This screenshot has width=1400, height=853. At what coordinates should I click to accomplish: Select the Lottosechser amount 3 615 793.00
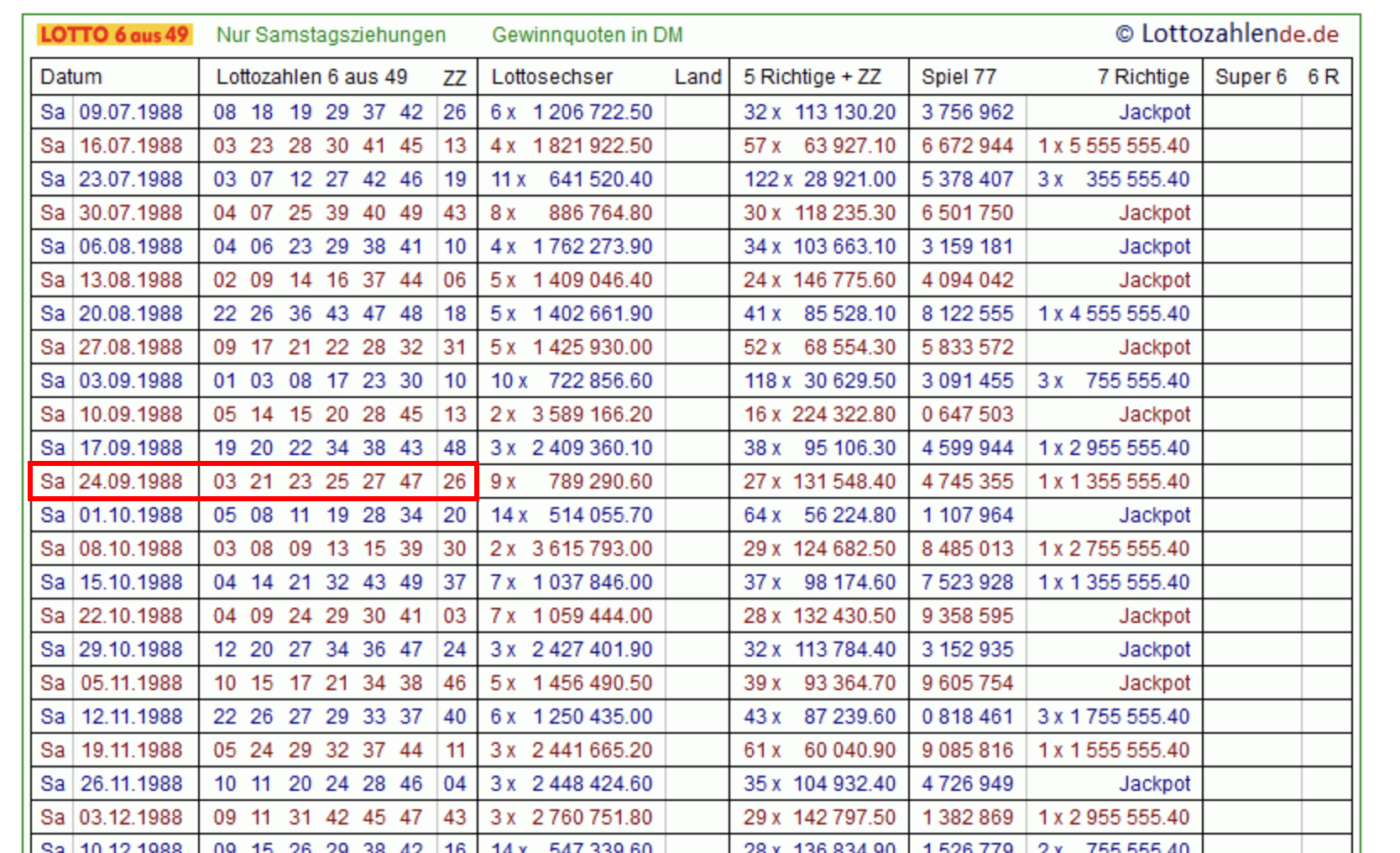click(592, 548)
